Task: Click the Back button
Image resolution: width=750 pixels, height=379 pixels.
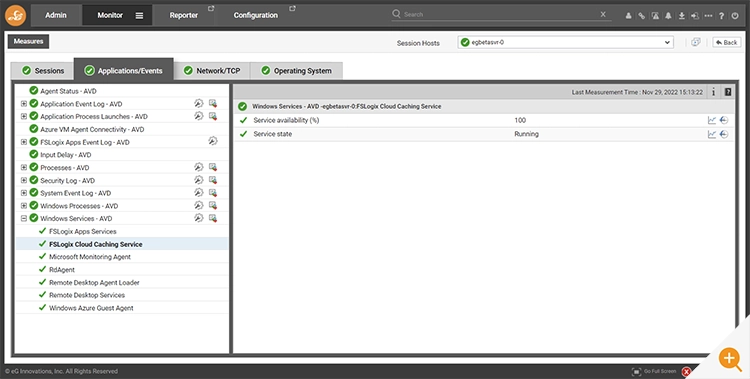Action: [727, 43]
